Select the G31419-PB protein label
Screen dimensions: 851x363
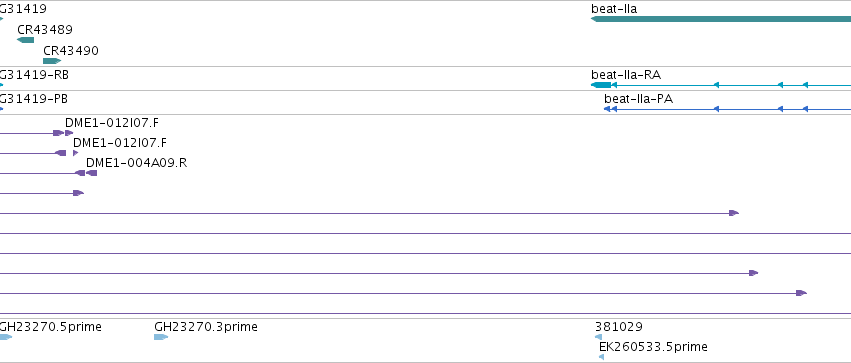tap(34, 99)
